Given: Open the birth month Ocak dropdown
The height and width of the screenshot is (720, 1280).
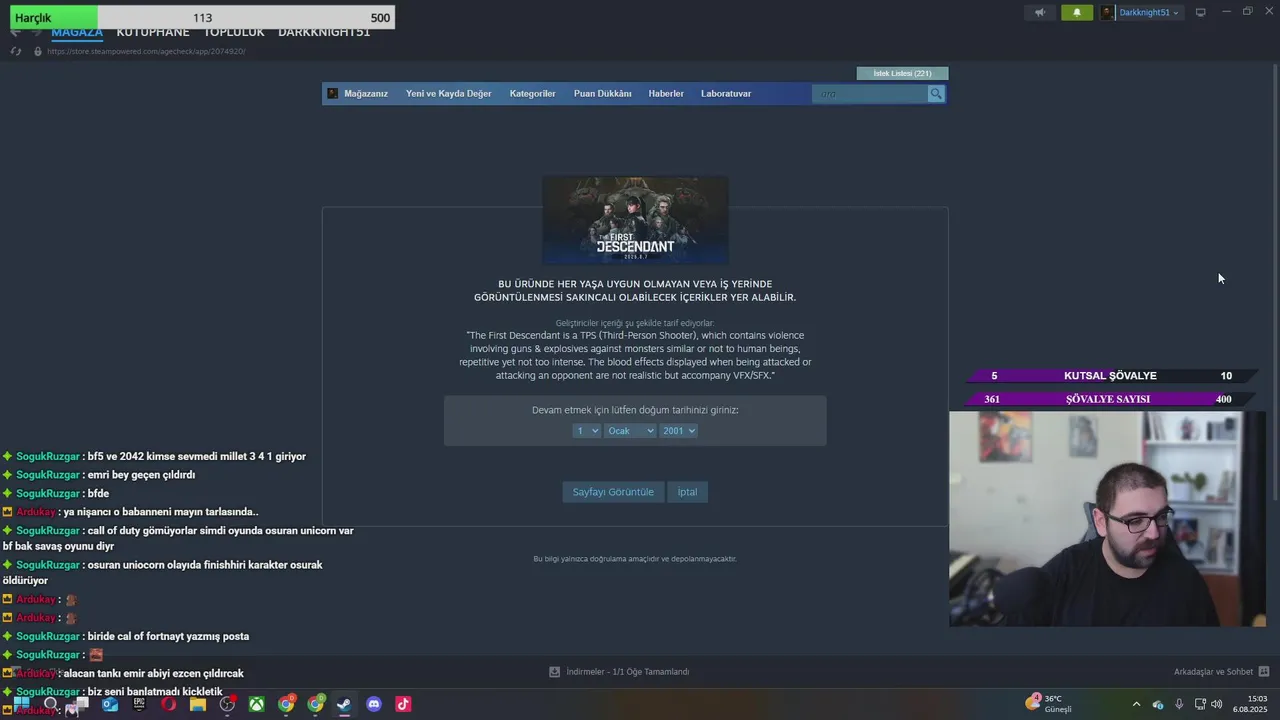Looking at the screenshot, I should [630, 431].
